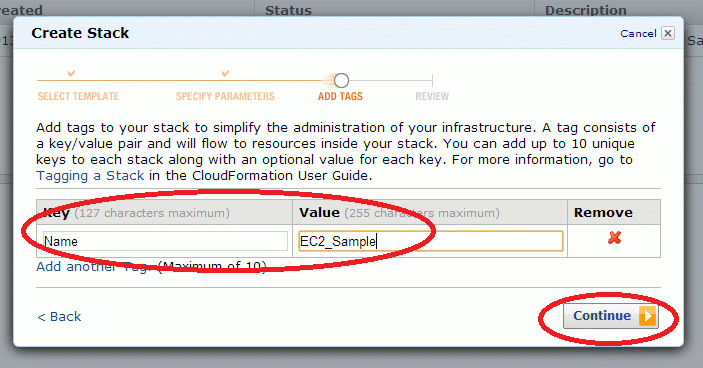The image size is (703, 368).
Task: Select the ADD TAGS step label
Action: click(340, 96)
